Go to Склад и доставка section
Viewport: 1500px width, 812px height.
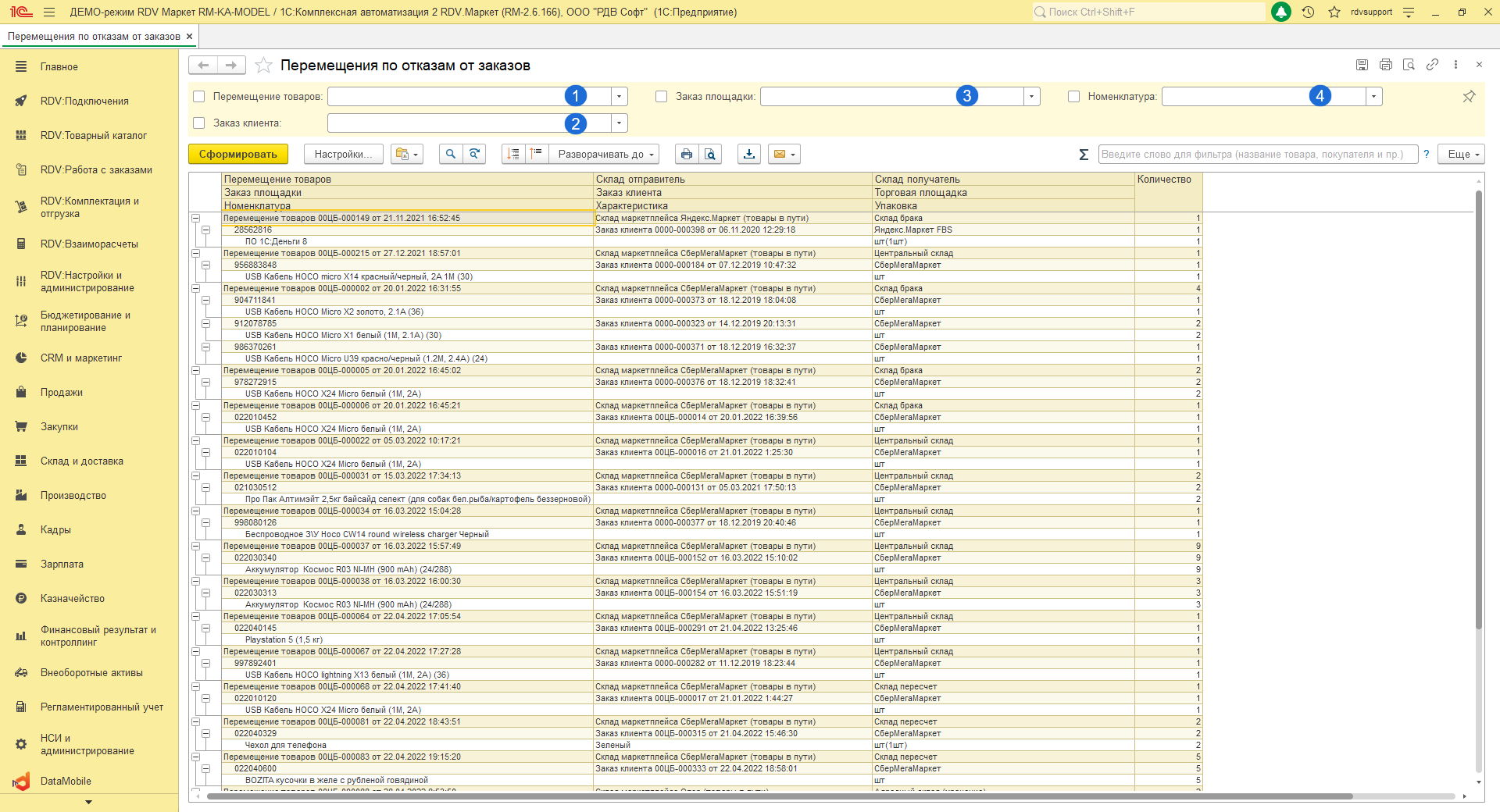81,461
